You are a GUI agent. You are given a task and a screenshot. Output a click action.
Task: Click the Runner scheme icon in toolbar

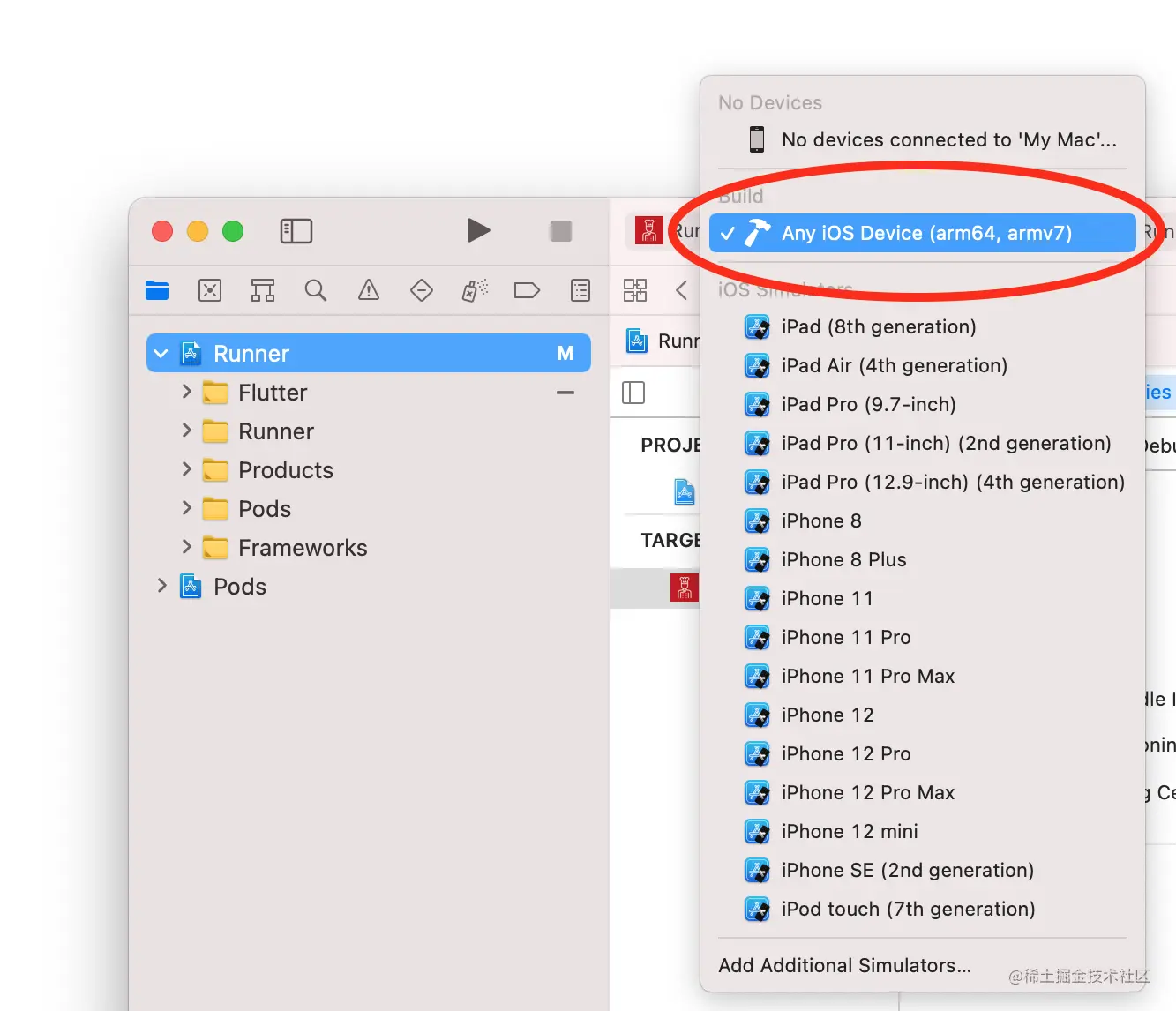tap(649, 231)
